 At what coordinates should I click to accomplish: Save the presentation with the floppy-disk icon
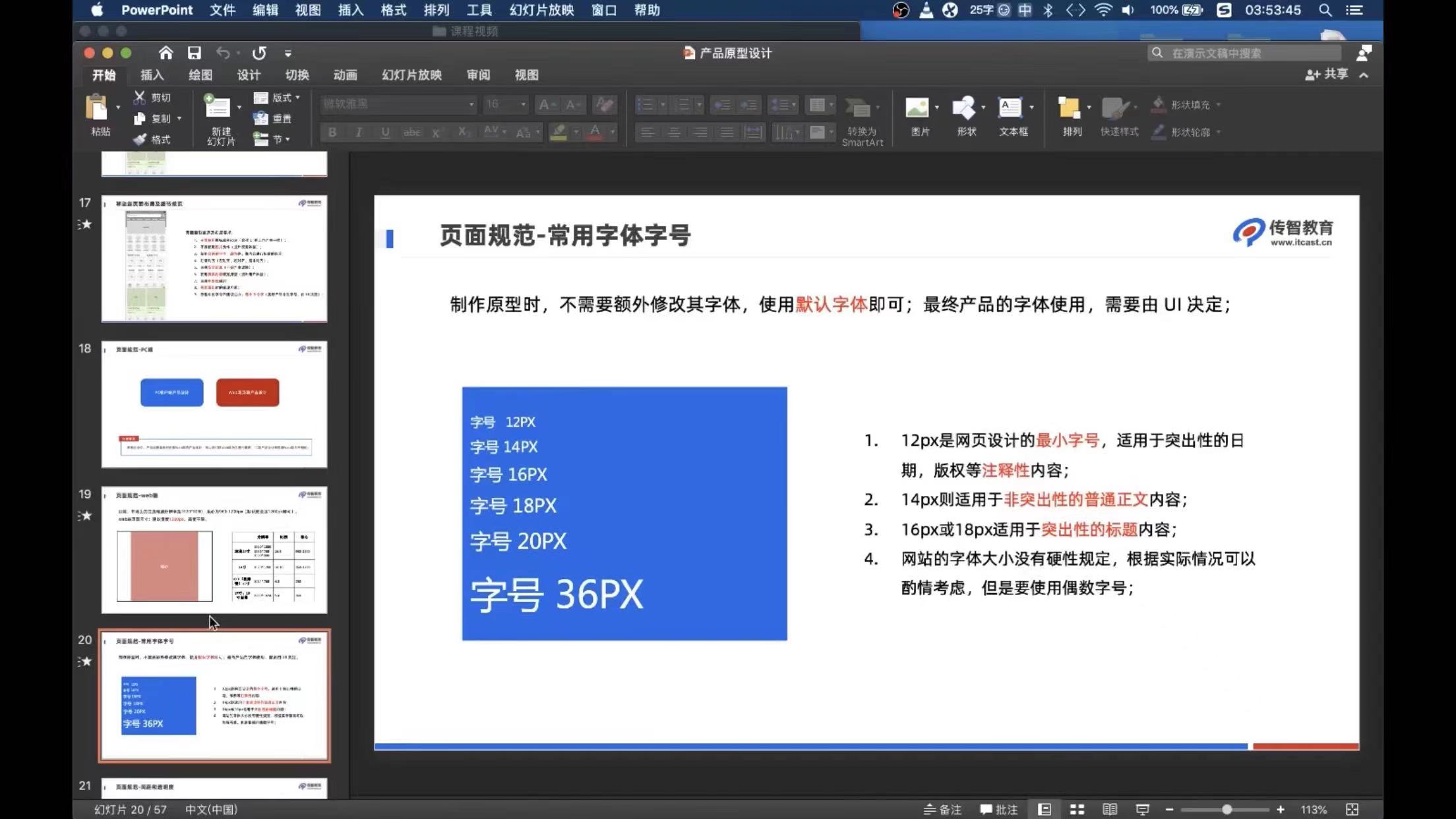click(x=194, y=53)
